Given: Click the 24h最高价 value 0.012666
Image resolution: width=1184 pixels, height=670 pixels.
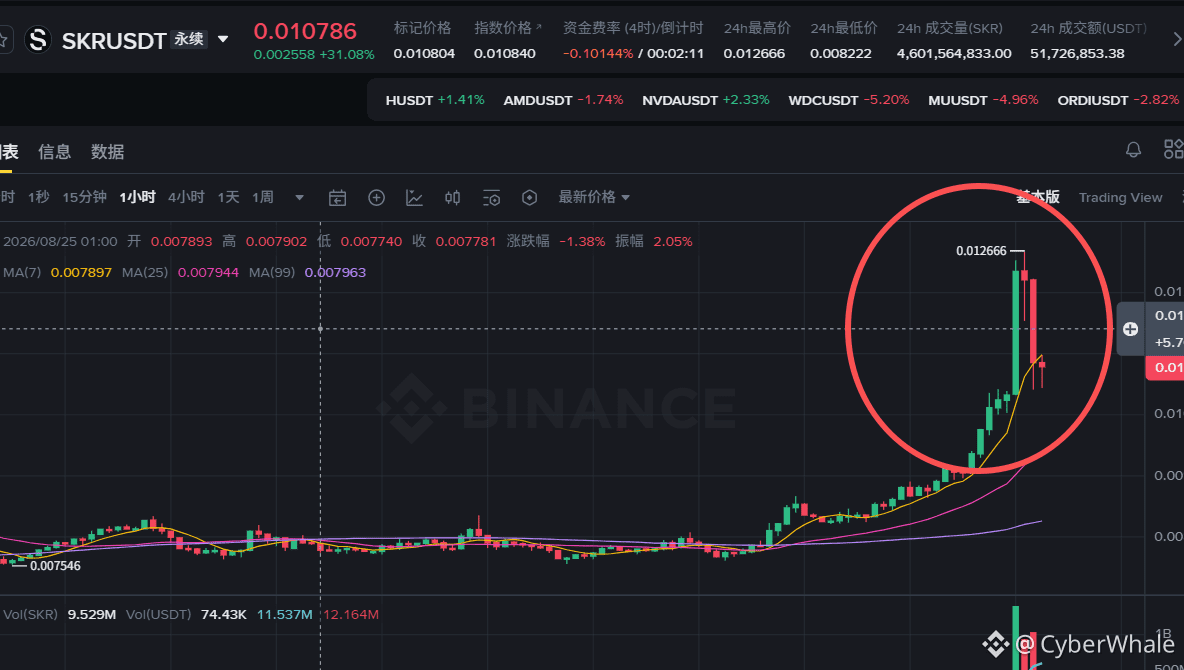Looking at the screenshot, I should click(x=754, y=54).
